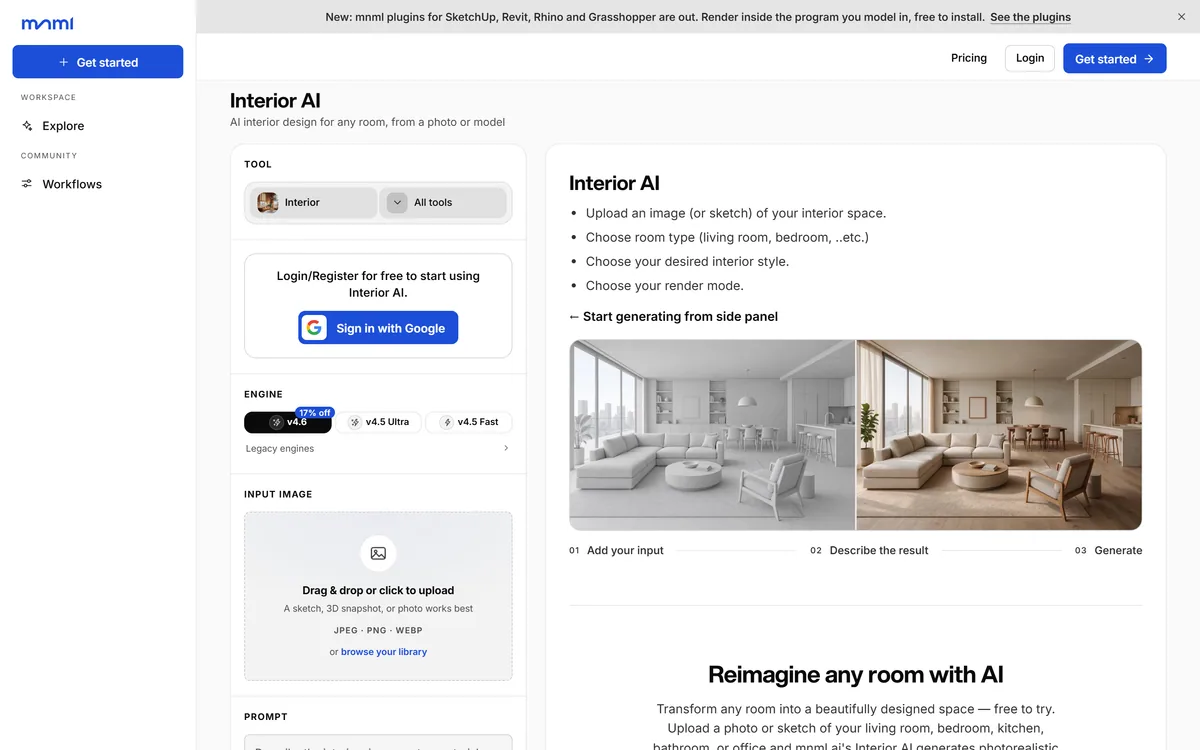The width and height of the screenshot is (1200, 750).
Task: Click the Login button
Action: pyautogui.click(x=1030, y=58)
